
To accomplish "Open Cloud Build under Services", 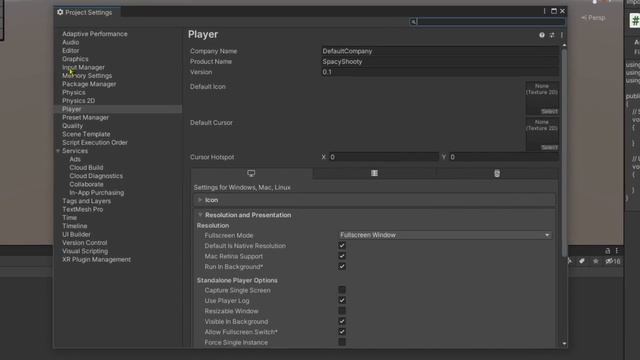I will click(86, 168).
